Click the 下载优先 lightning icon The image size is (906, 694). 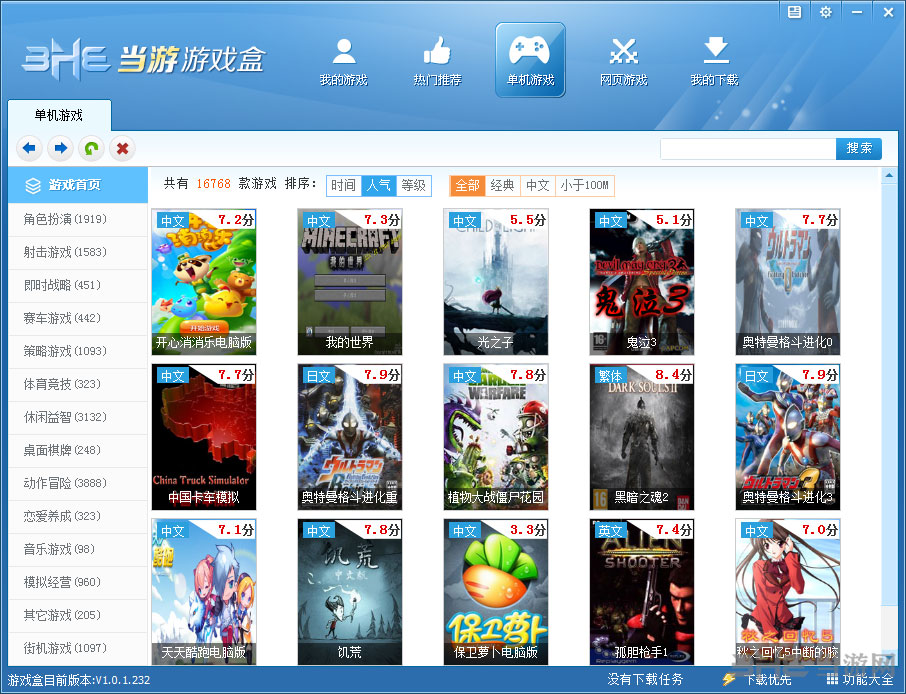(729, 680)
